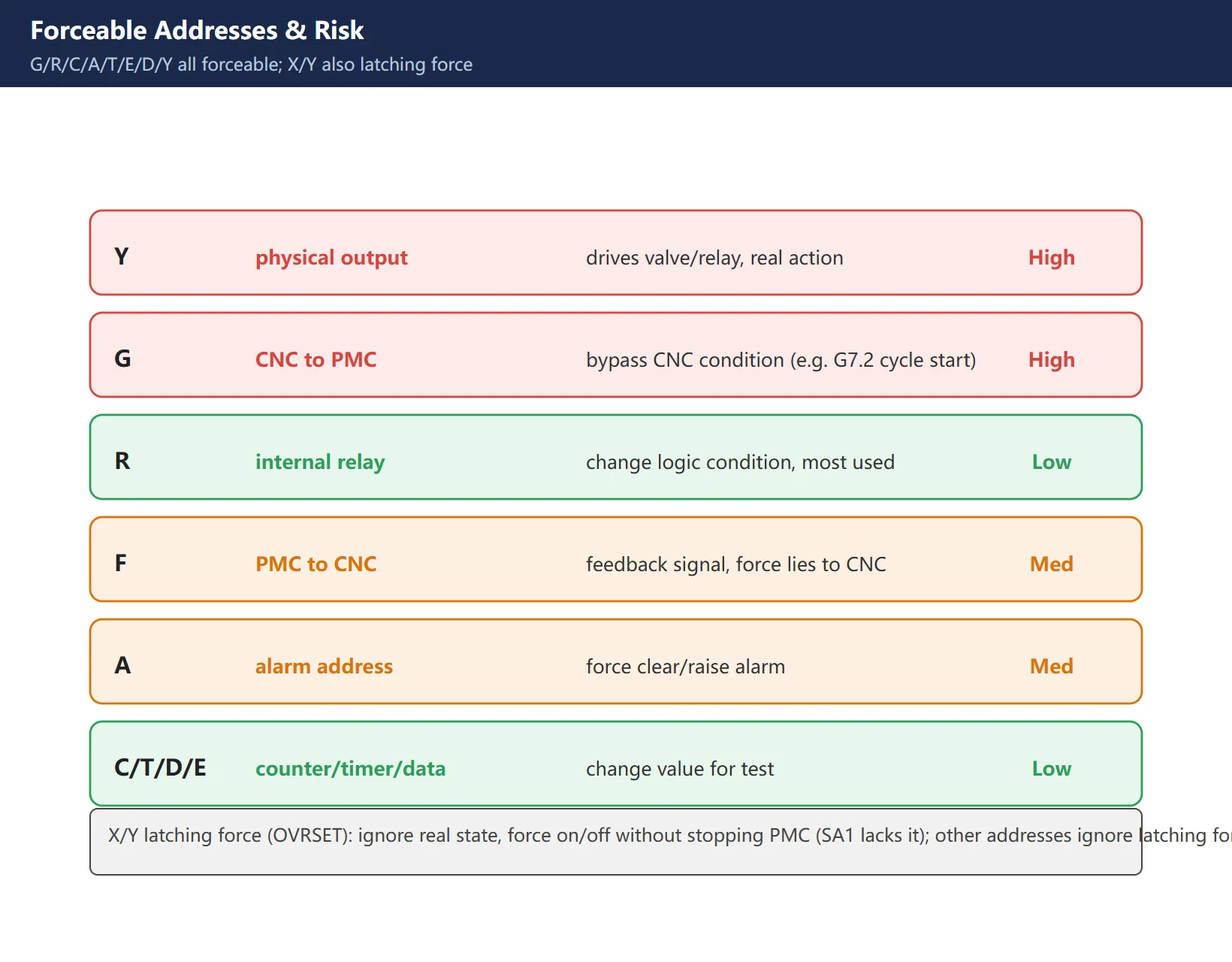
Task: Click the Low risk label in C/T/D/E row
Action: pyautogui.click(x=1052, y=769)
